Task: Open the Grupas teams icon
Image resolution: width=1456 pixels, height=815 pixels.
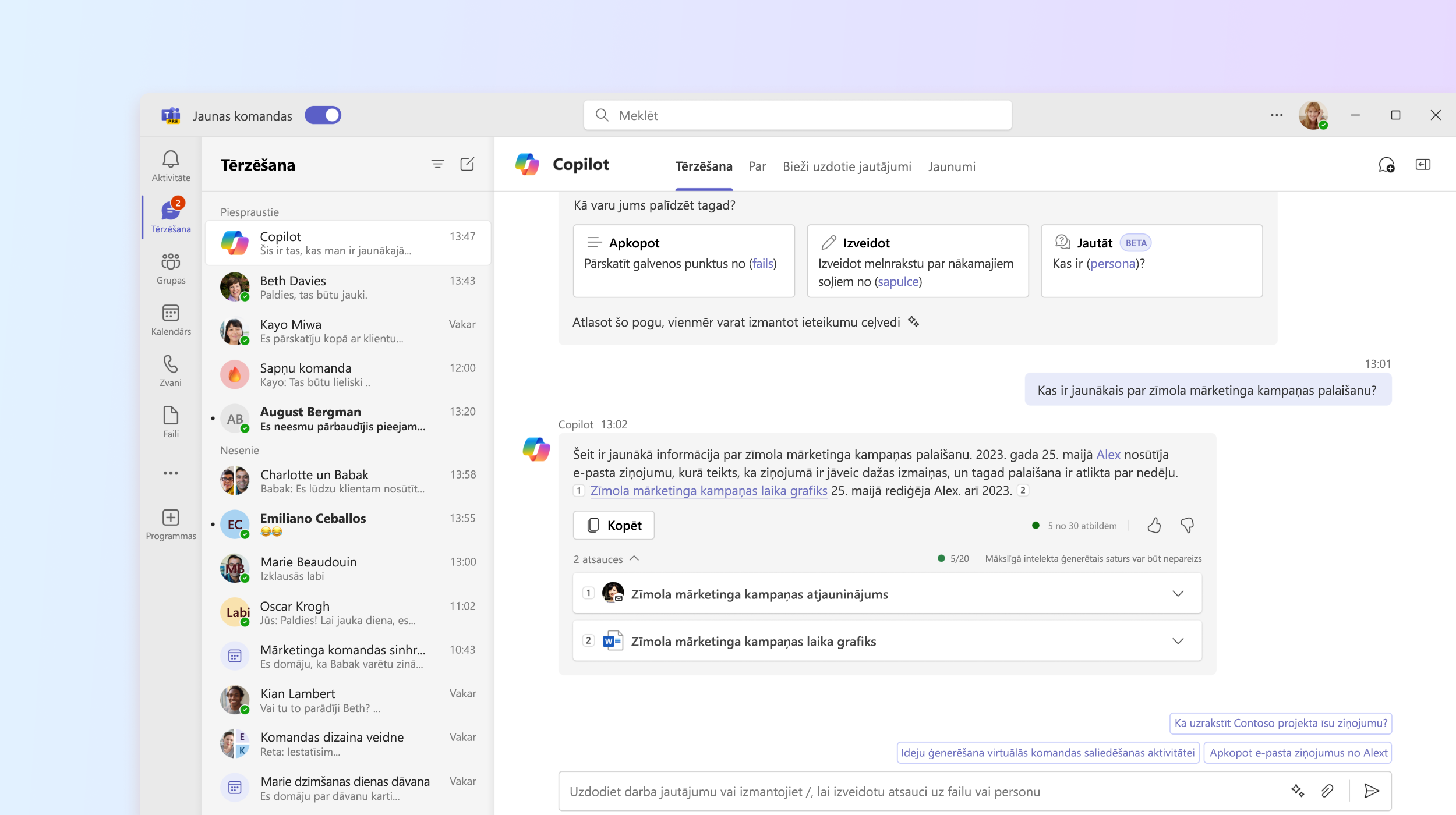Action: (171, 262)
